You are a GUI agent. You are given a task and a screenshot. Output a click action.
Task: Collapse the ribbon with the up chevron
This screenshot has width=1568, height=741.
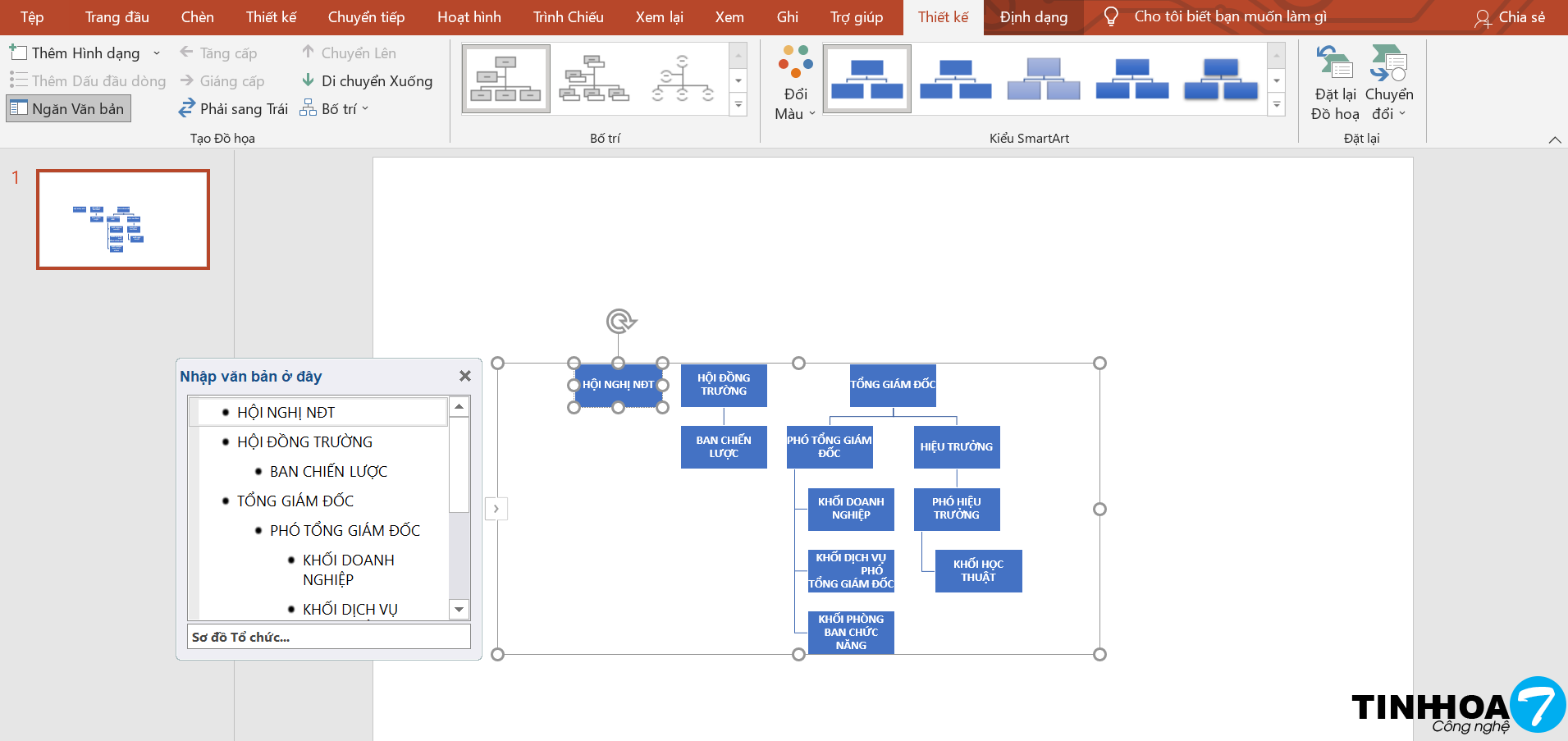[x=1554, y=140]
